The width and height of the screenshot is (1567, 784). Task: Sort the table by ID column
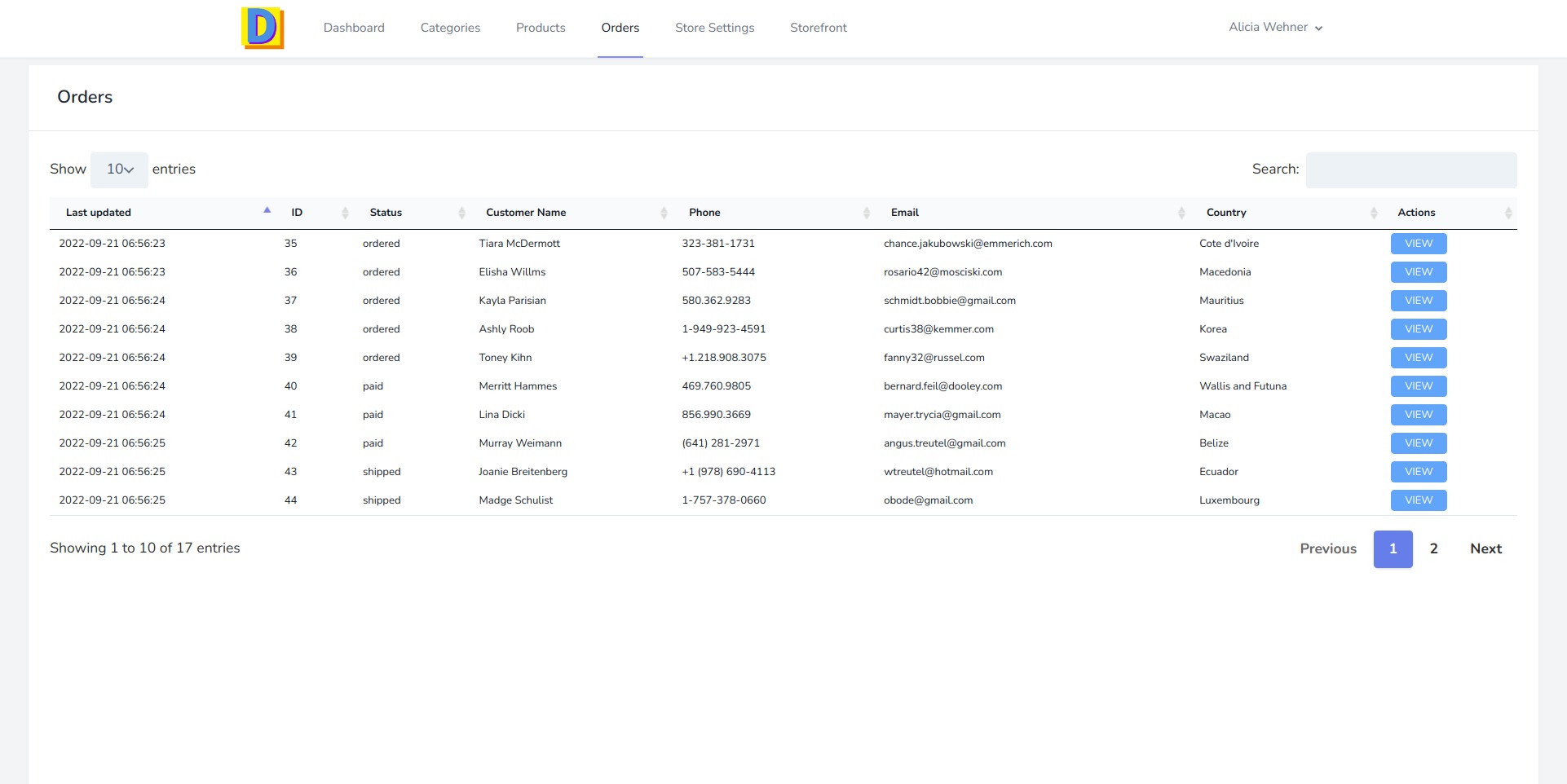pos(315,213)
